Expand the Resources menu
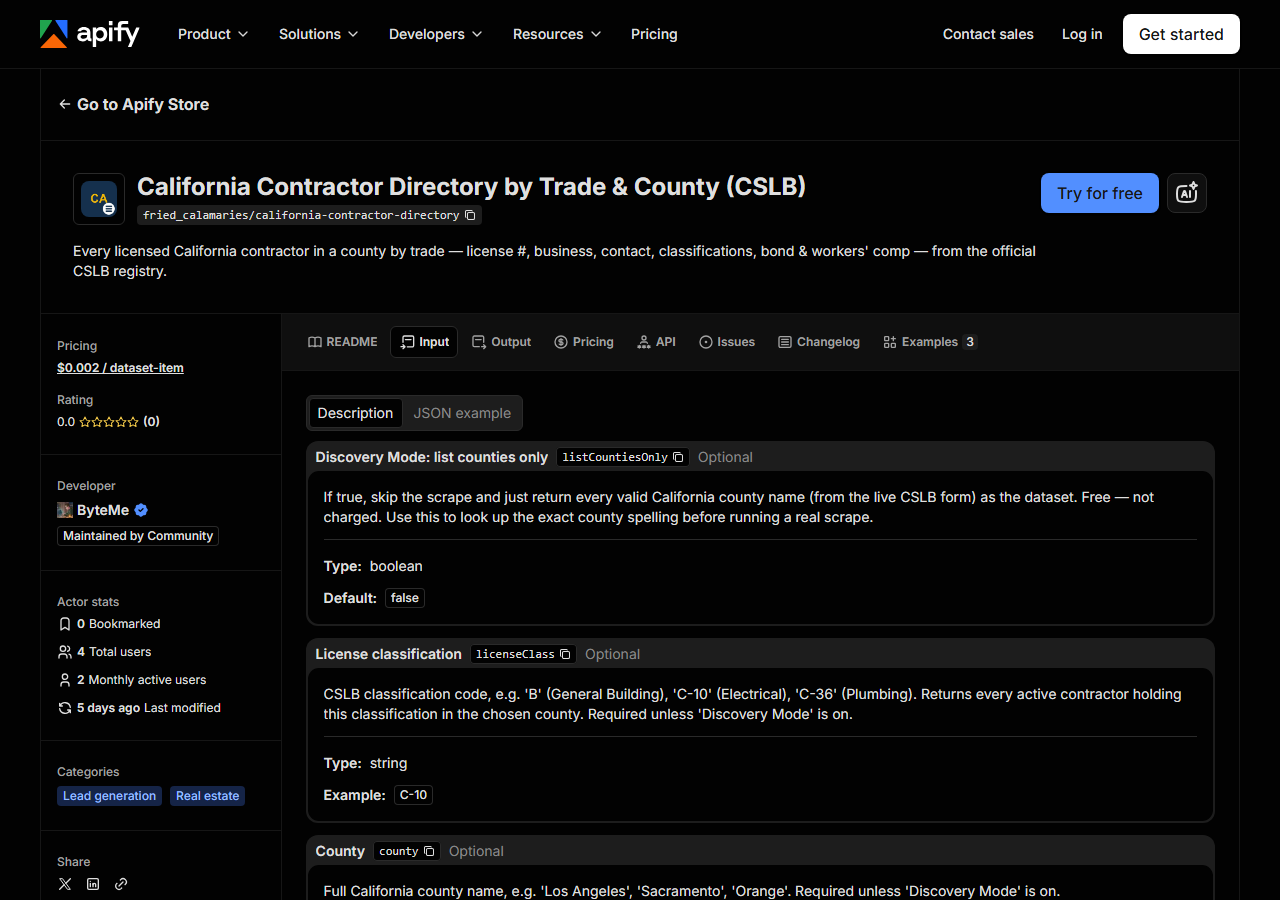The width and height of the screenshot is (1280, 900). [x=557, y=34]
